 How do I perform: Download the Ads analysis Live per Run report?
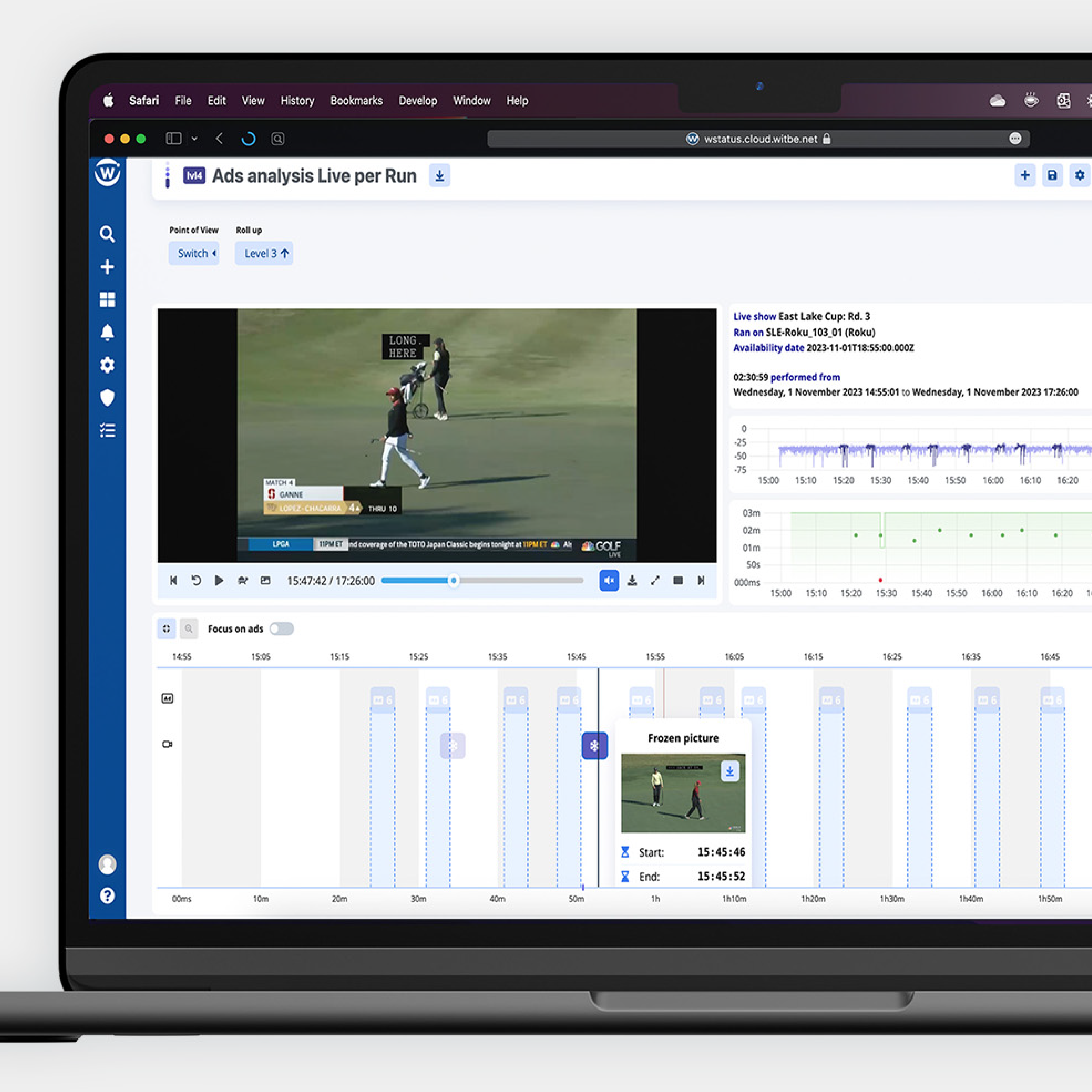(440, 176)
